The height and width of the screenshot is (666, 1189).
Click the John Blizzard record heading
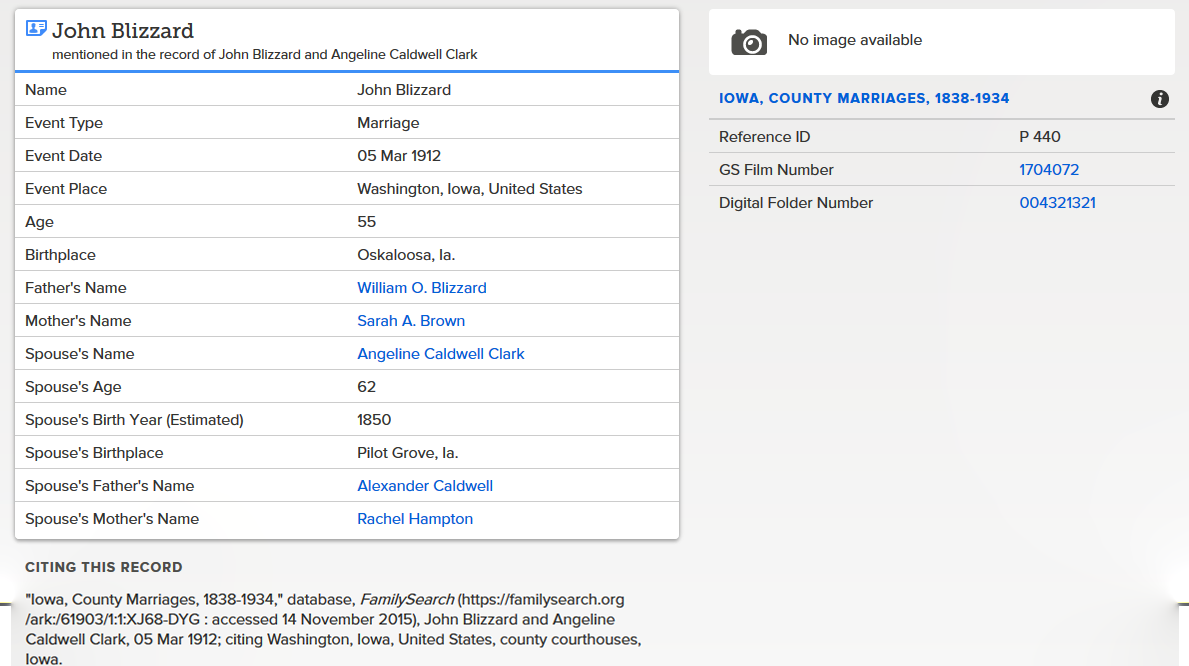[x=123, y=31]
